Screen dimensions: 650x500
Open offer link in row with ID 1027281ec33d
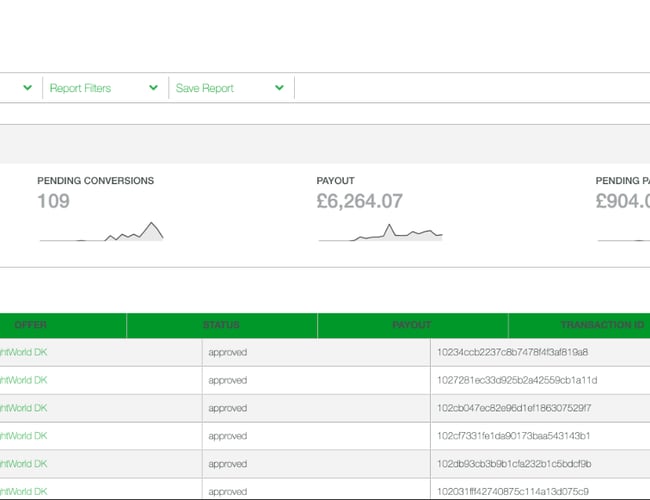(x=24, y=380)
